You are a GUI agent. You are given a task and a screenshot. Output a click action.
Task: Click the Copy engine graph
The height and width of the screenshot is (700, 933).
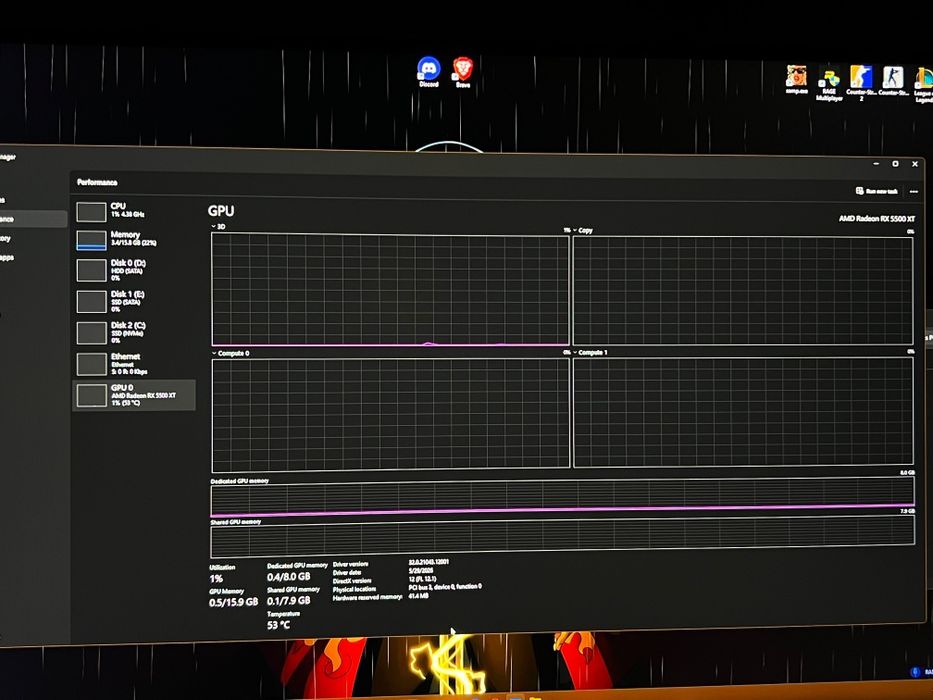[x=743, y=290]
